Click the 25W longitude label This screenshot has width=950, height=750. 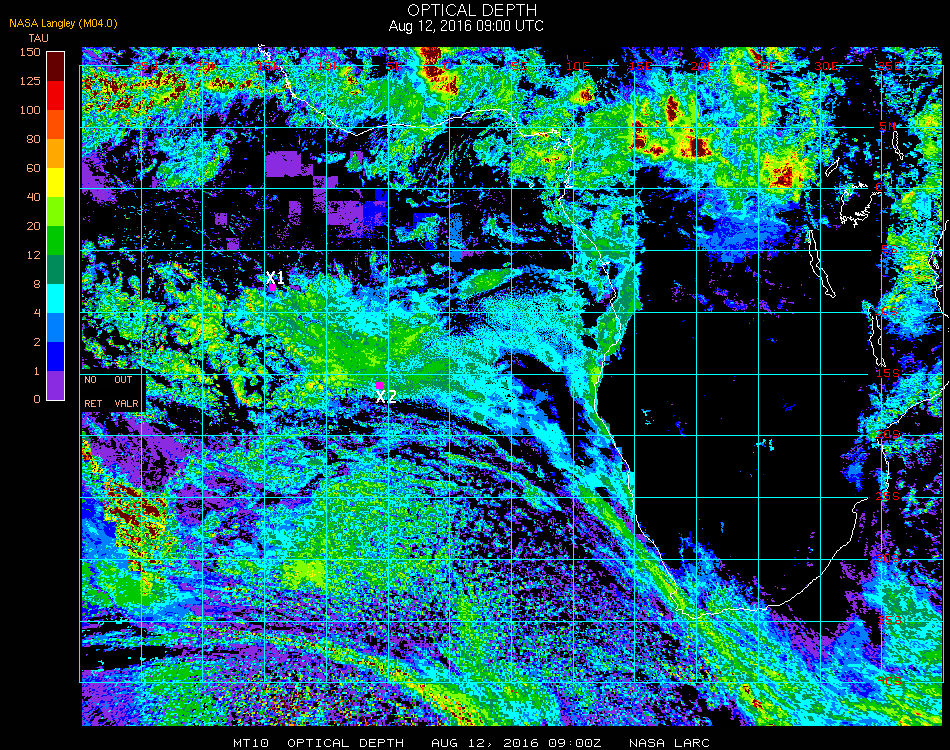click(145, 66)
